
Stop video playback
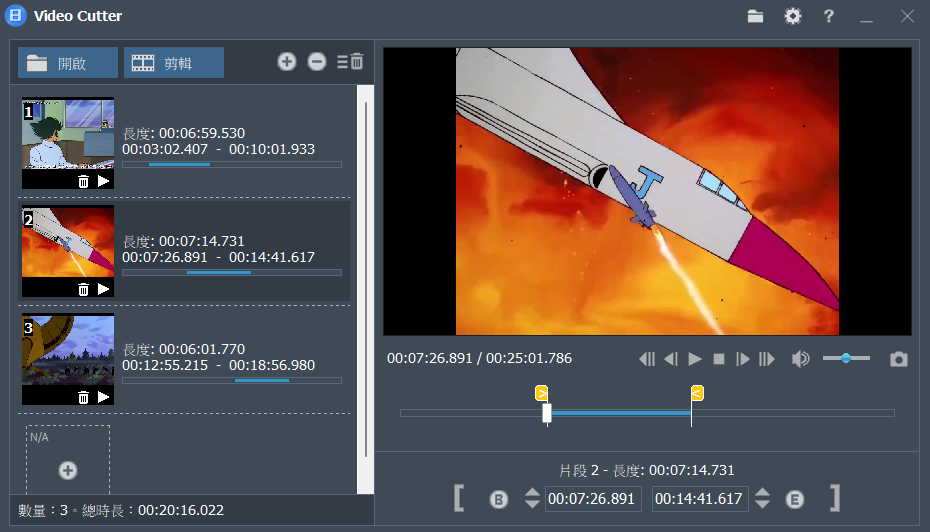pos(719,359)
